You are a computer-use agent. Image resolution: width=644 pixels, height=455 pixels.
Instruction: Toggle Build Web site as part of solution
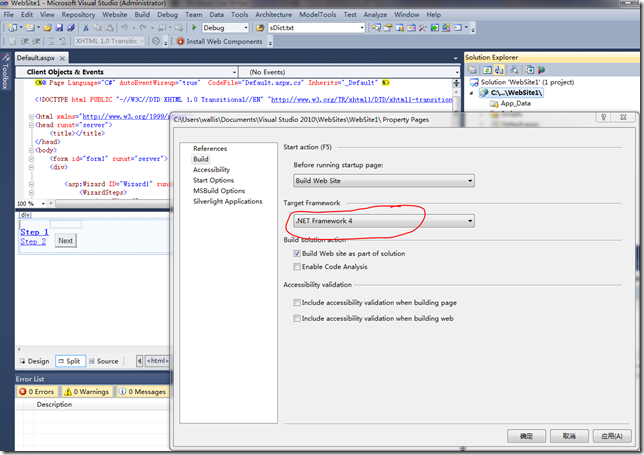click(x=297, y=254)
